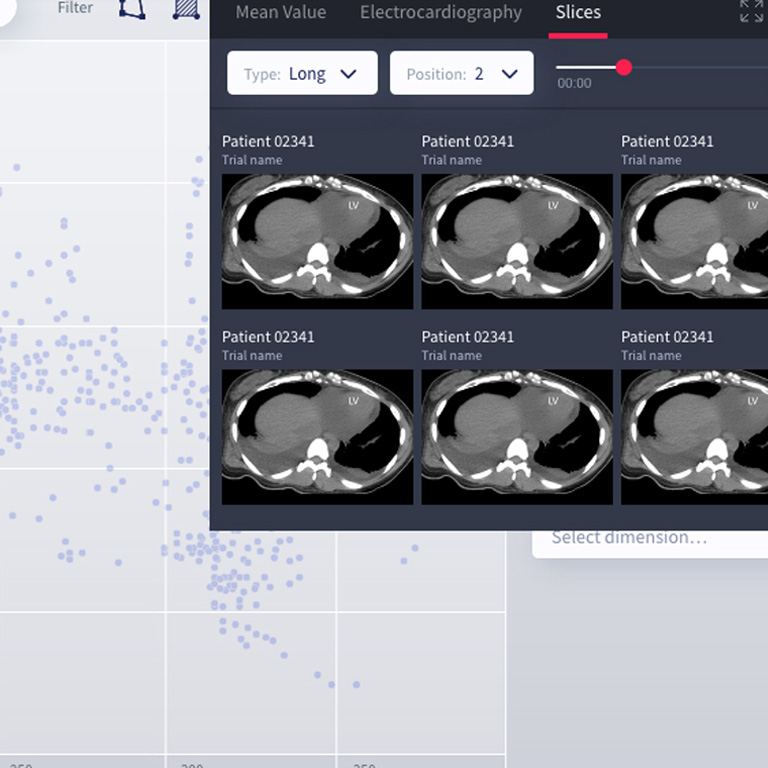Image resolution: width=768 pixels, height=768 pixels.
Task: Open the top-right CT slice thumbnail
Action: click(x=694, y=241)
